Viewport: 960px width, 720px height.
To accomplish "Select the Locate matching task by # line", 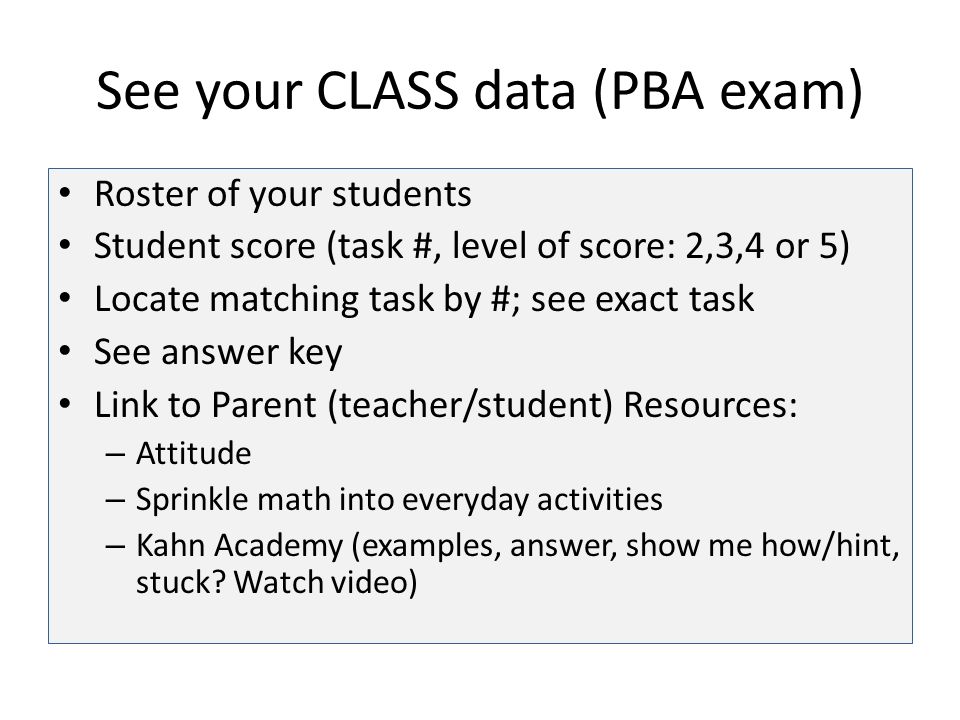I will pos(424,299).
